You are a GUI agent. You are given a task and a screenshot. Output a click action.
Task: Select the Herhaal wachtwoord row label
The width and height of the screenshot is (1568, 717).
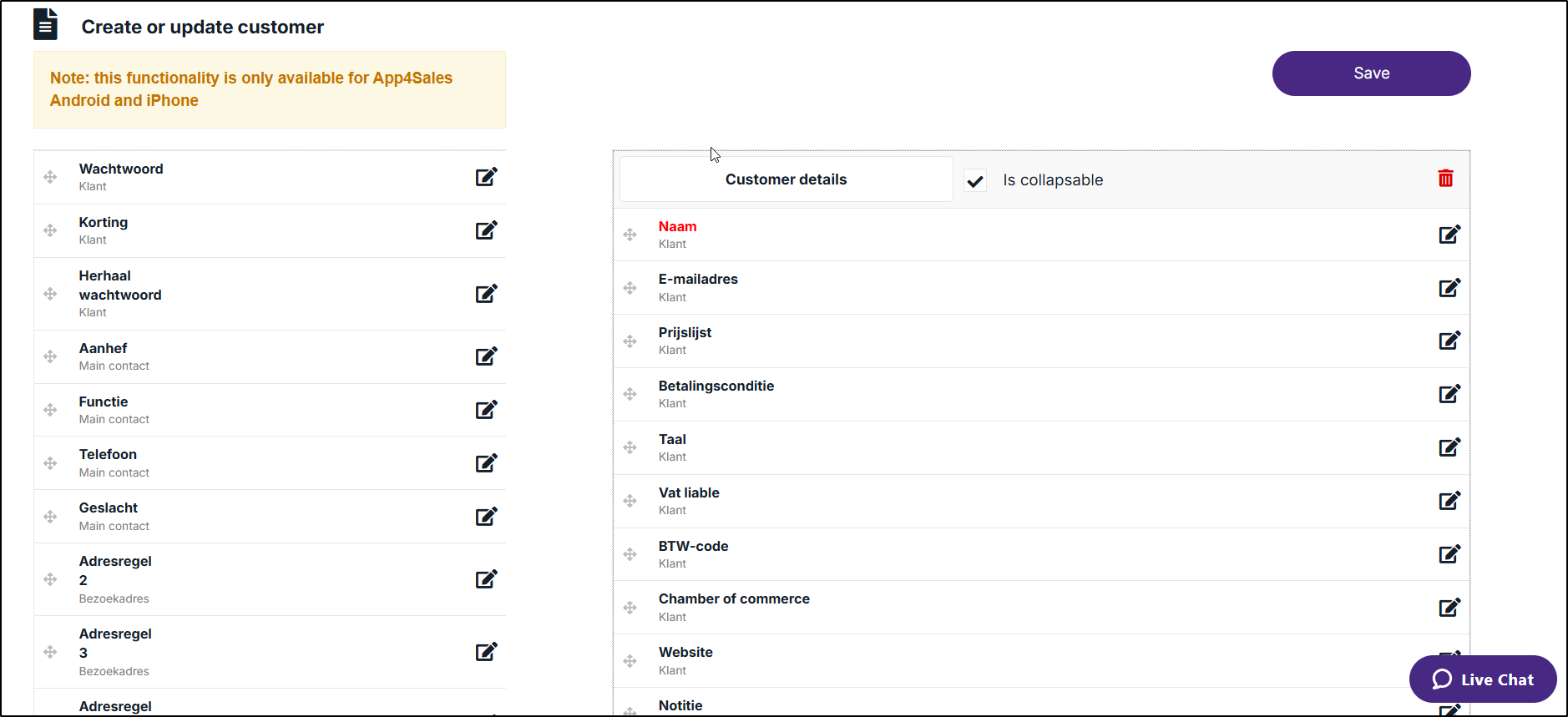[120, 285]
